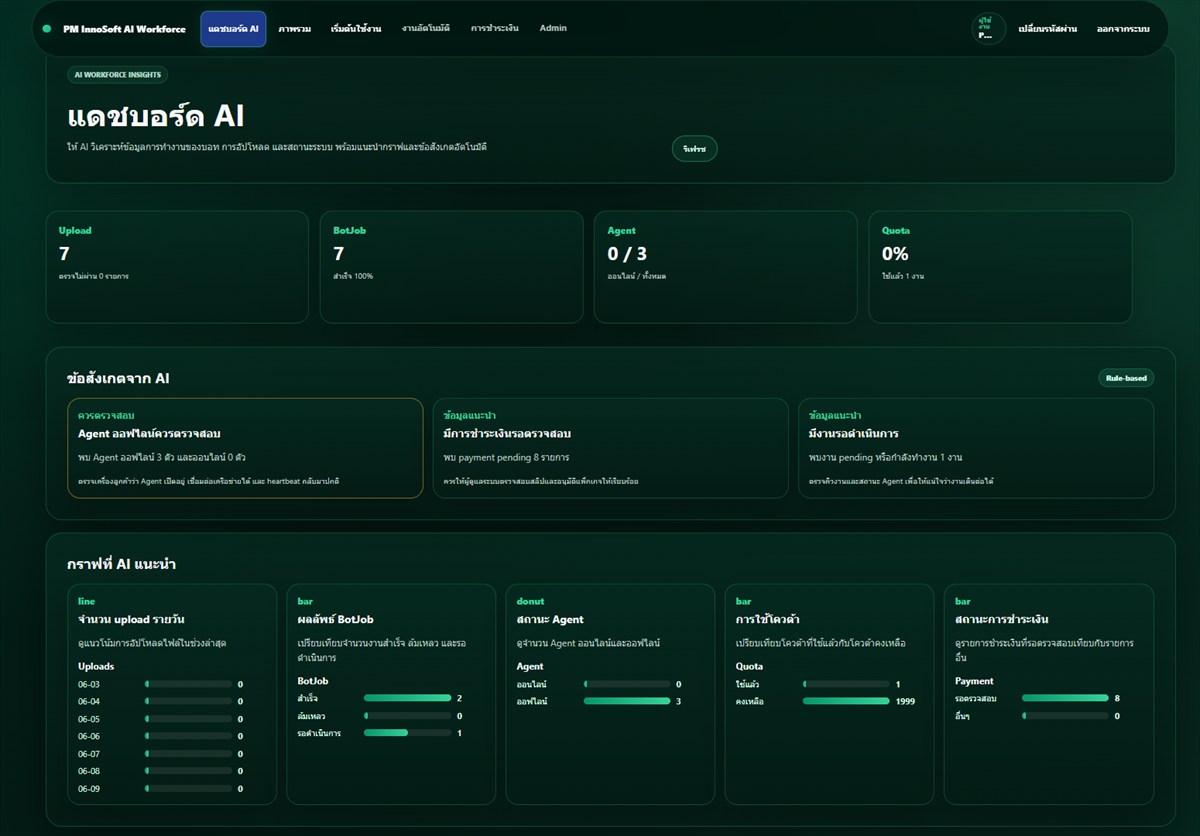Click the 'สำเร็จ 100%' text in BotJob card
Image resolution: width=1200 pixels, height=836 pixels.
[x=353, y=276]
